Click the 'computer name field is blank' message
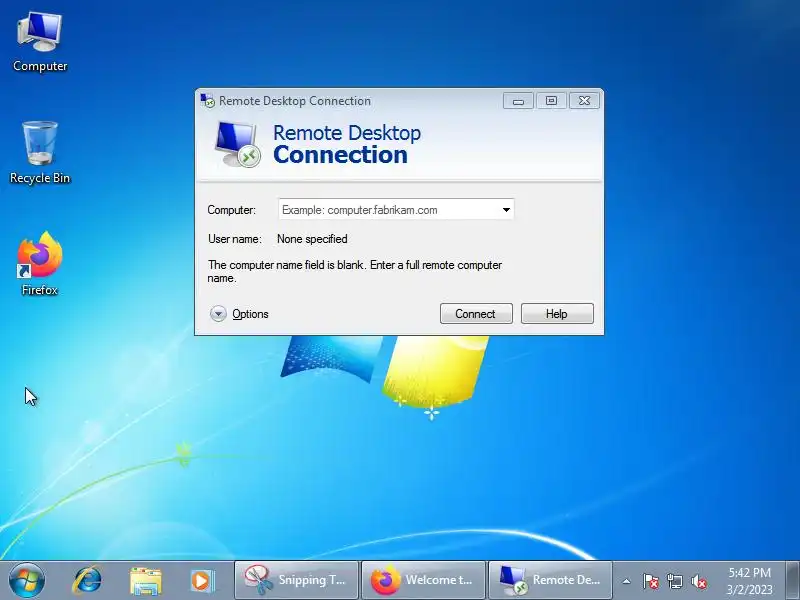The width and height of the screenshot is (800, 600). pos(355,271)
